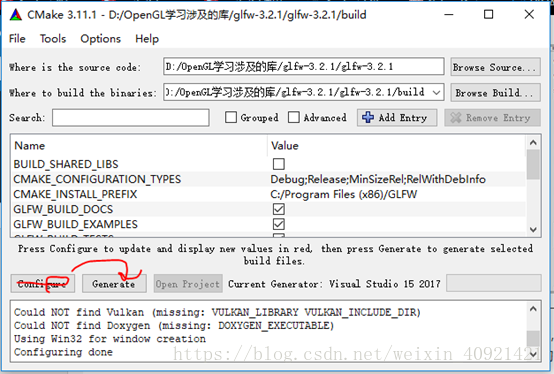554x374 pixels.
Task: Open the Help menu
Action: pos(147,38)
